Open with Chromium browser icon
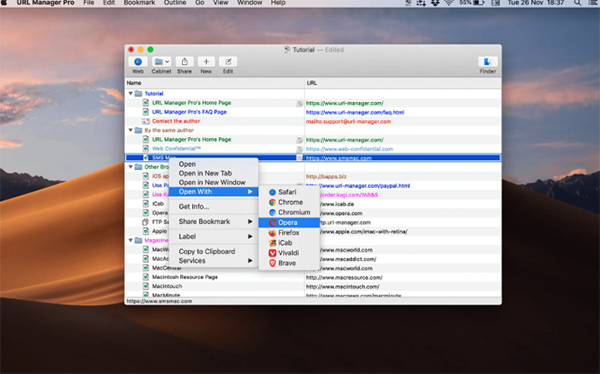This screenshot has height=374, width=600. click(x=272, y=212)
